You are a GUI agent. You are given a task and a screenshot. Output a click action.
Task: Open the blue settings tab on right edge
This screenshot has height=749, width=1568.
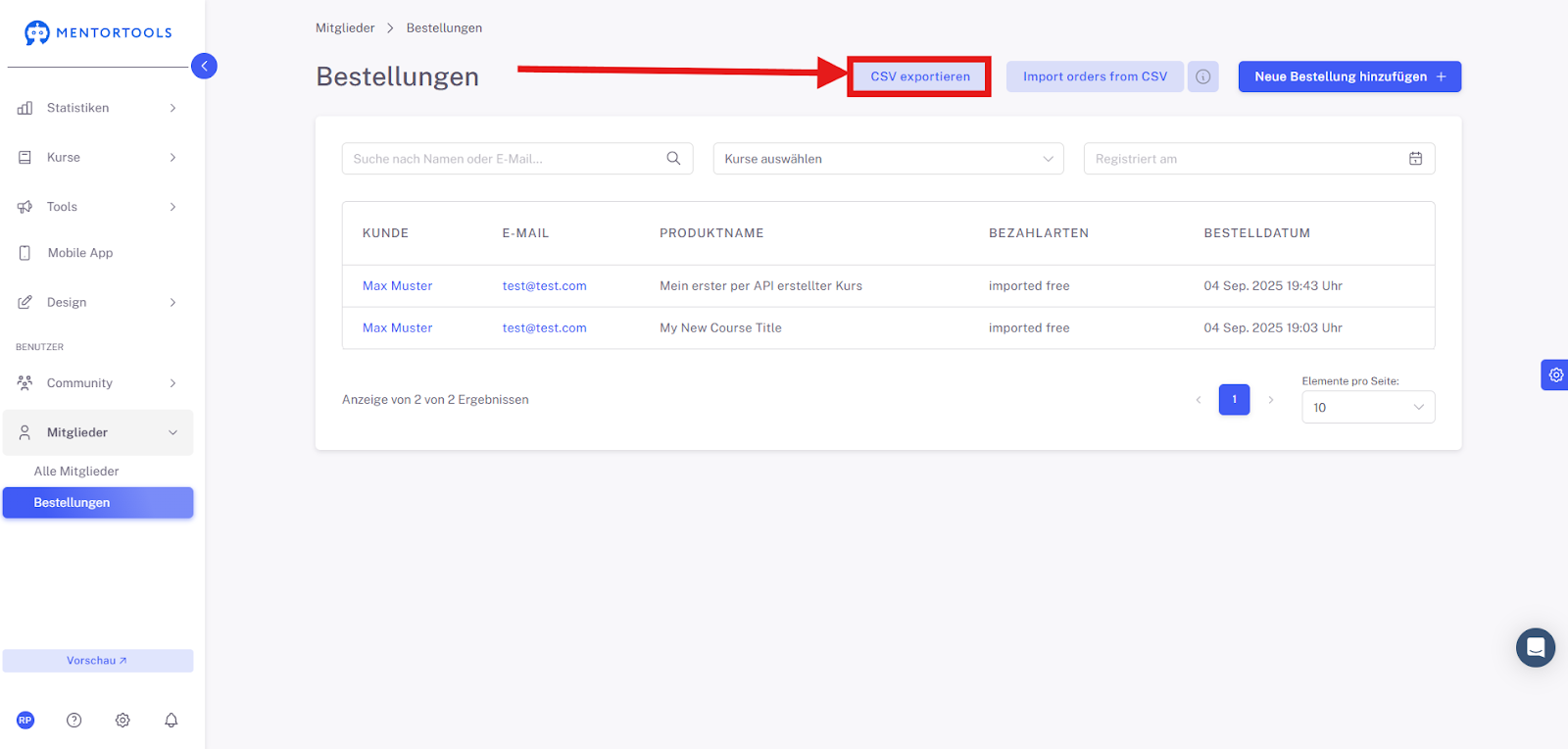(x=1555, y=374)
